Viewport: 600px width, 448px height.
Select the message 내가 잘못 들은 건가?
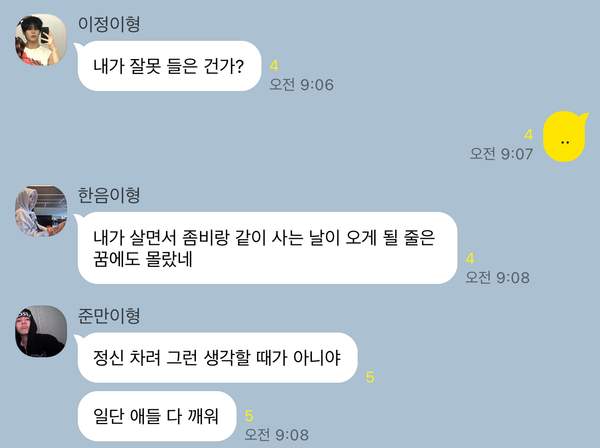point(169,66)
